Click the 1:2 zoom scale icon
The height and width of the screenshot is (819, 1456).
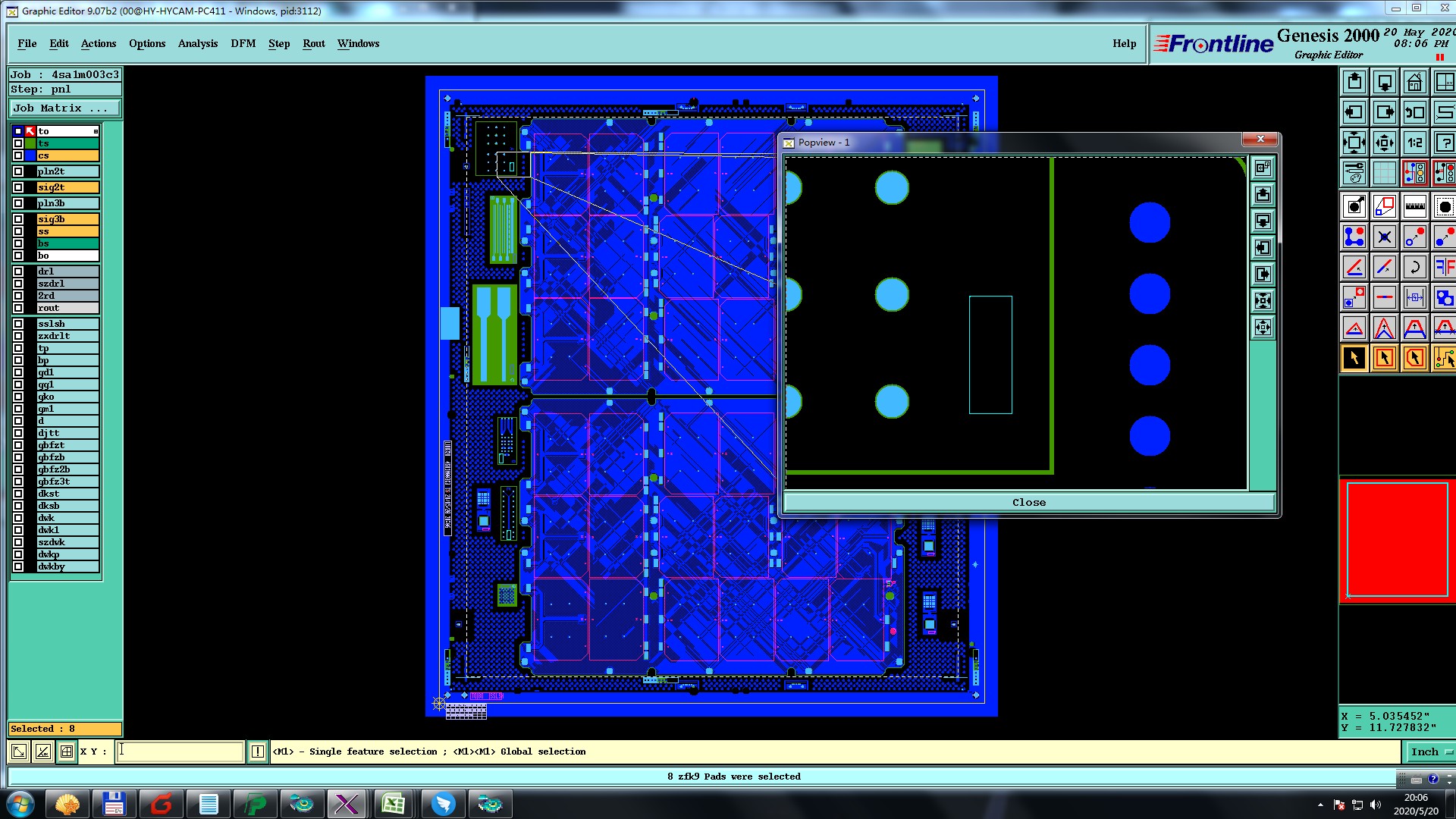coord(1414,143)
